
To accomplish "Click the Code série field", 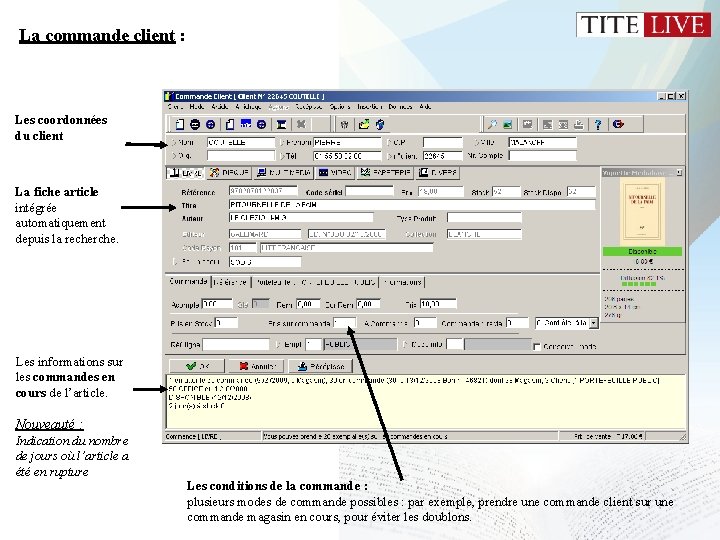I will (370, 191).
